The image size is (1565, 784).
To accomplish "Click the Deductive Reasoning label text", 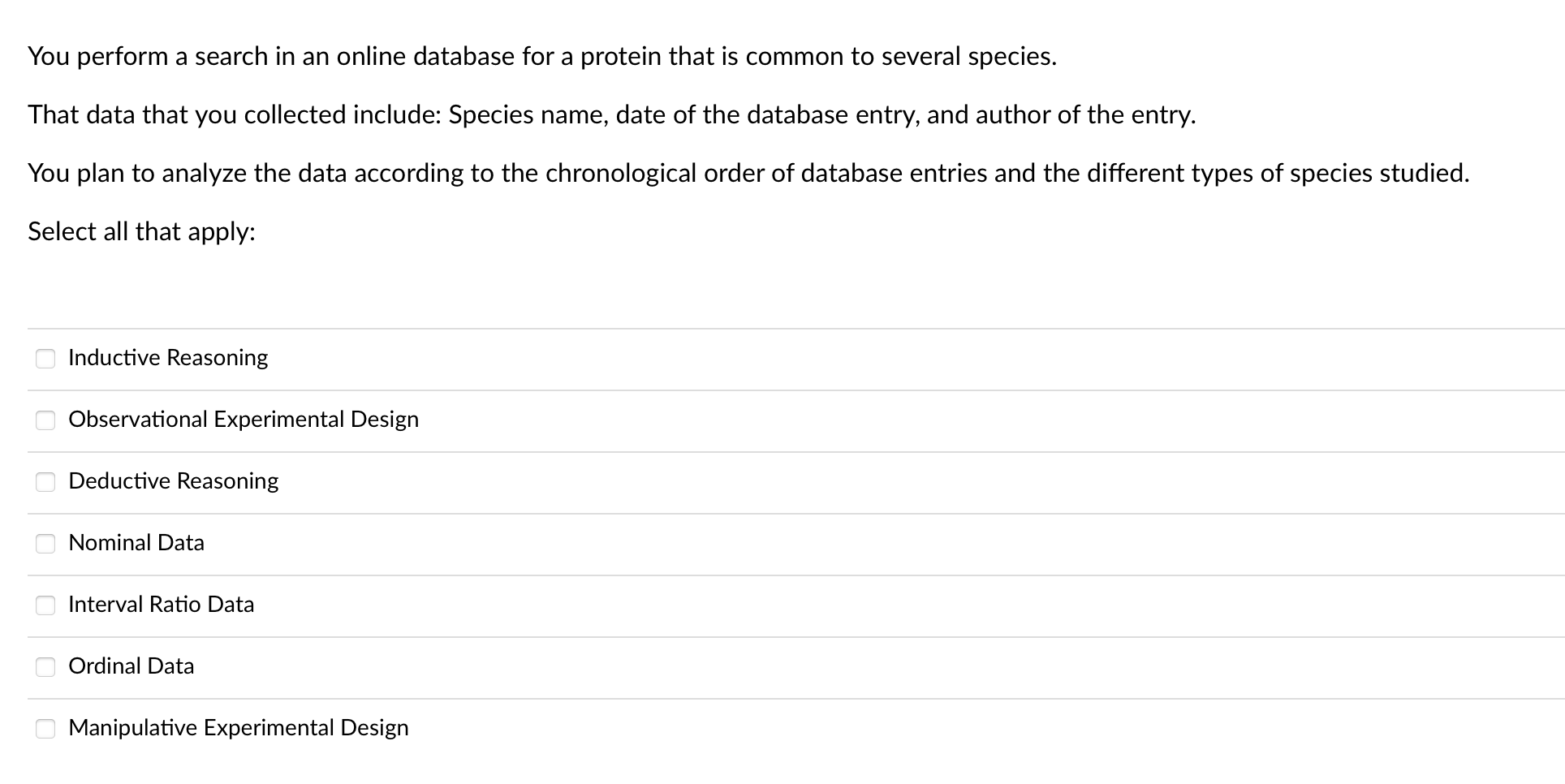I will (173, 481).
